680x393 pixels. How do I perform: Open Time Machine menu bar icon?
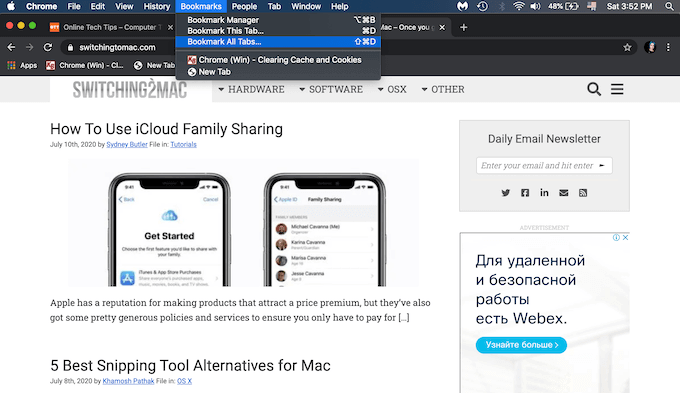click(482, 6)
